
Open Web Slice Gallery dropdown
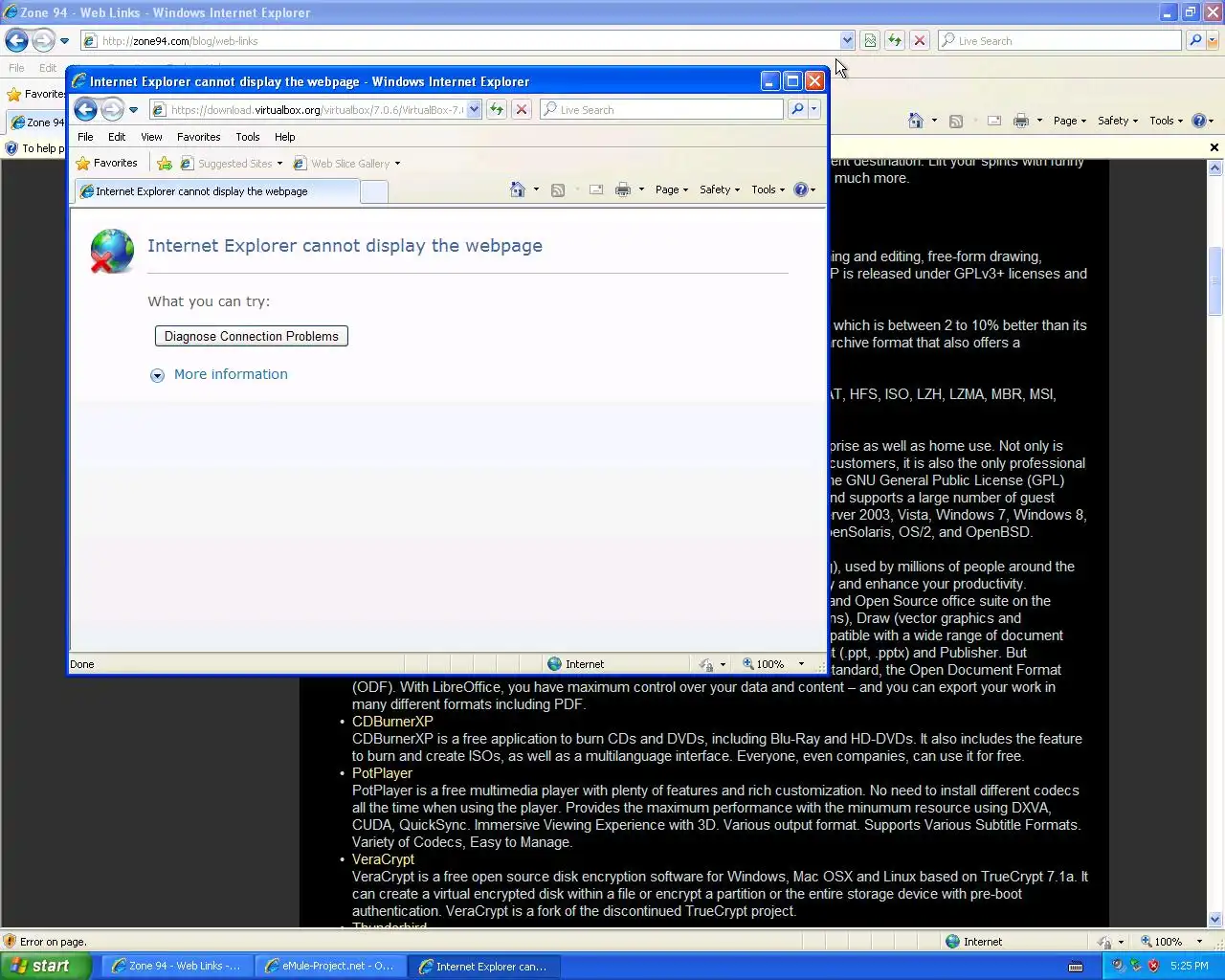point(397,164)
